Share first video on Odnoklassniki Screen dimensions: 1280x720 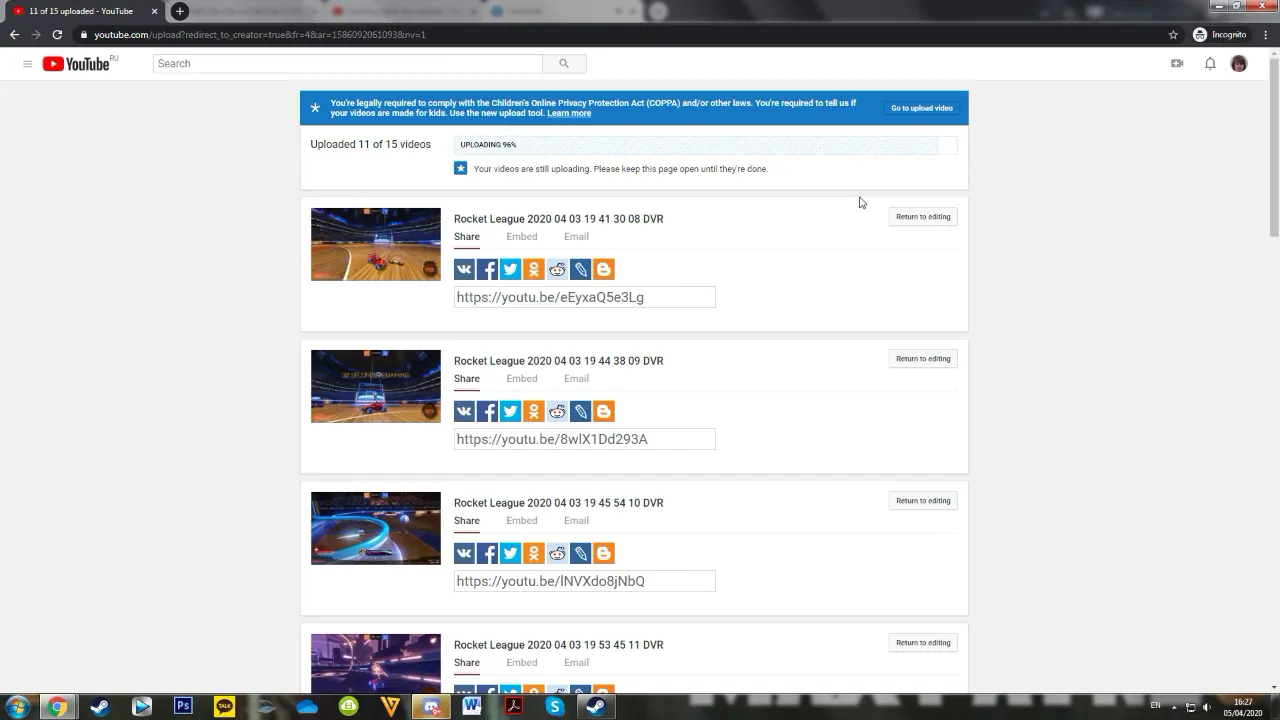pos(534,269)
